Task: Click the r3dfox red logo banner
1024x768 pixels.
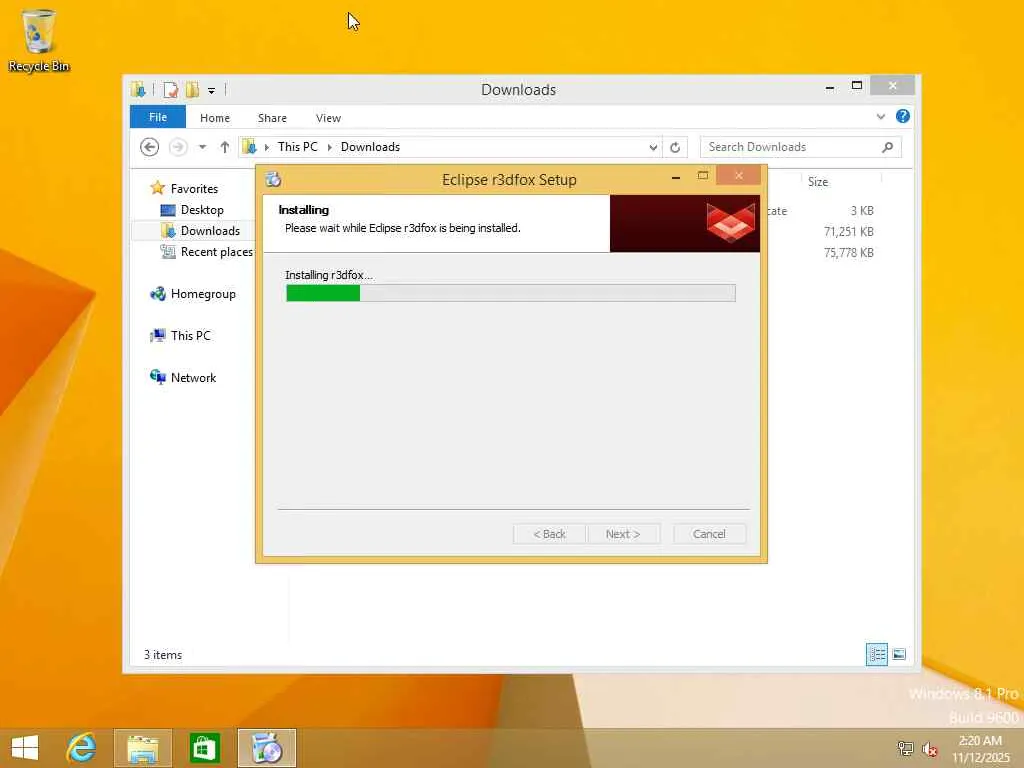Action: pos(684,223)
